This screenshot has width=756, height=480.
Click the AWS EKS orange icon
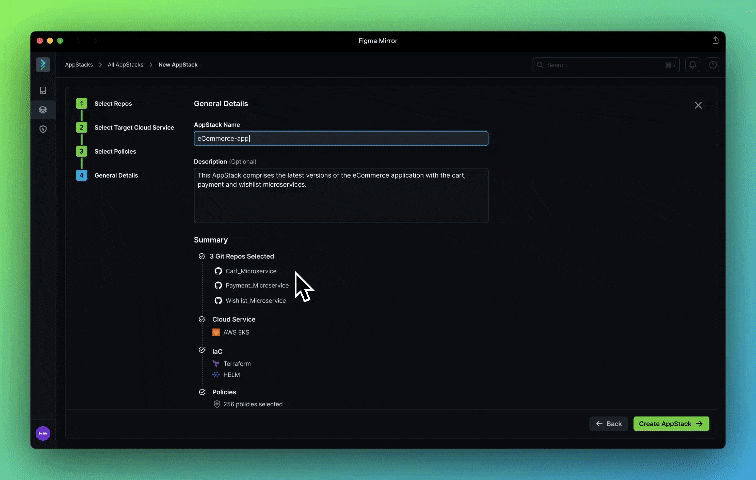[x=216, y=332]
